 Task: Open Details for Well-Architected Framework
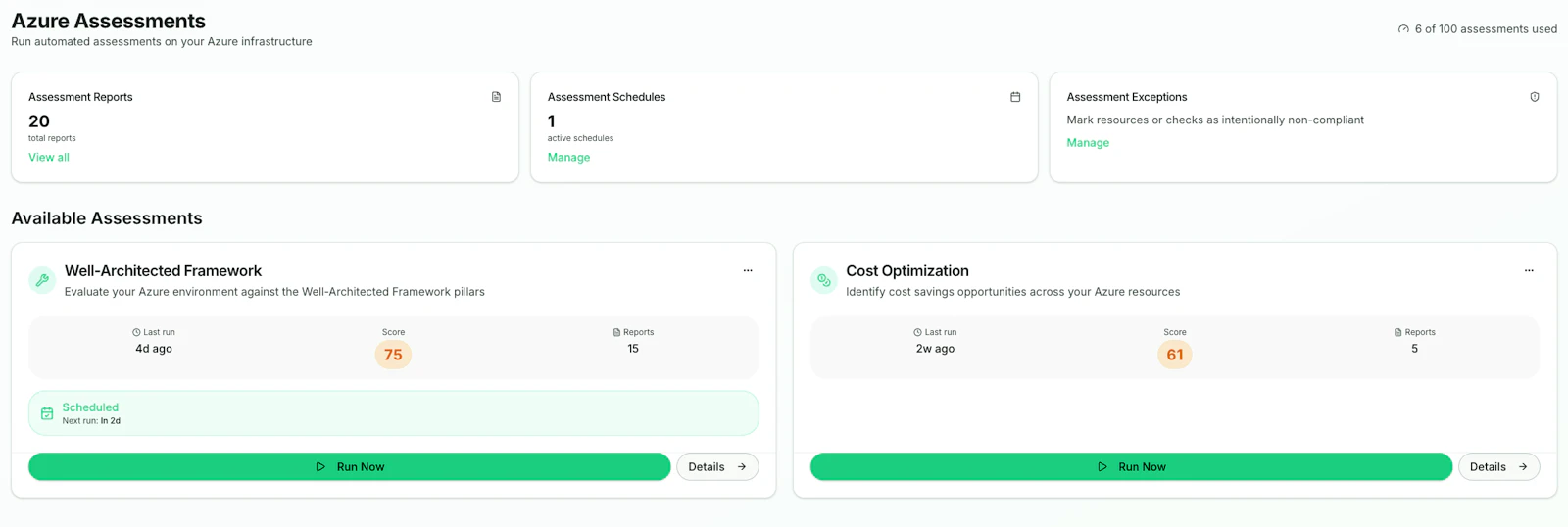click(717, 467)
